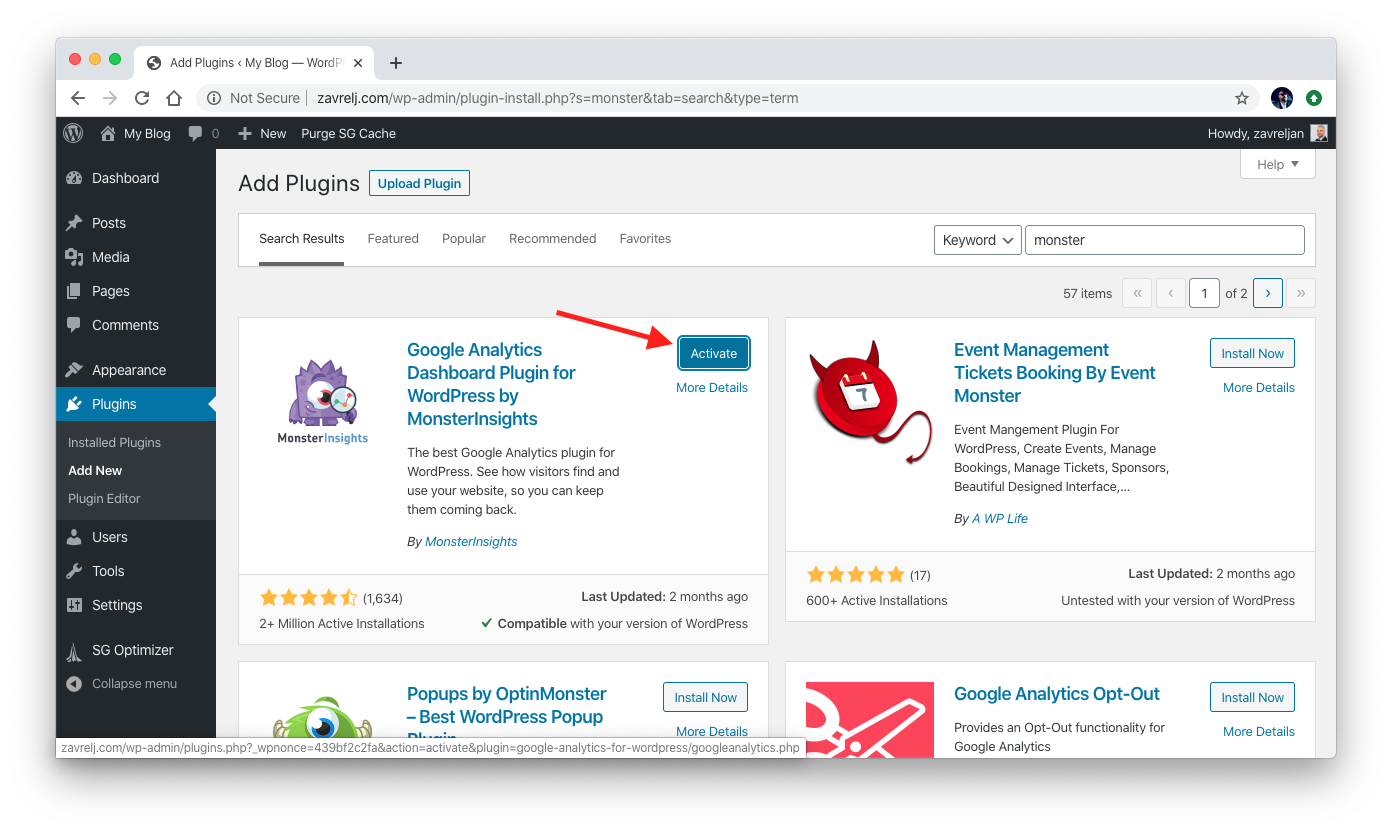Click the Add New submenu item
Screen dimensions: 1392x832
pyautogui.click(x=95, y=470)
